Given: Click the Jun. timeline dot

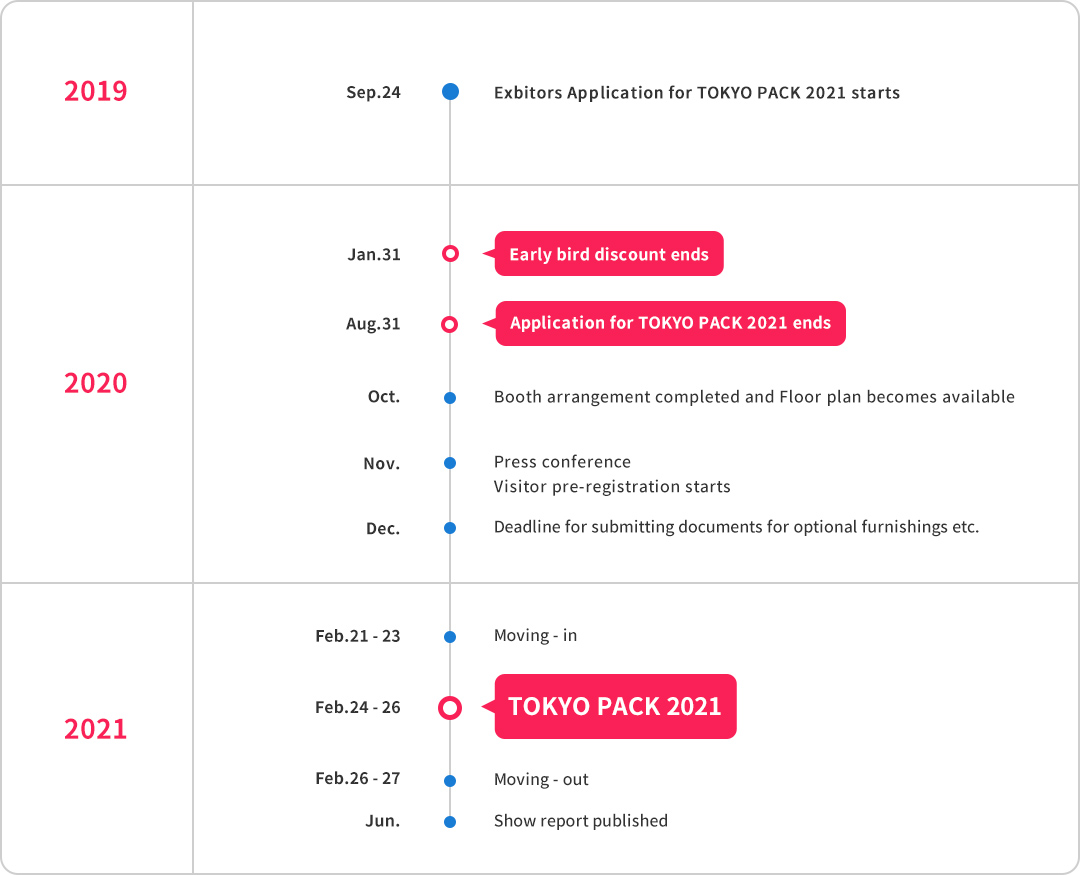Looking at the screenshot, I should (450, 821).
